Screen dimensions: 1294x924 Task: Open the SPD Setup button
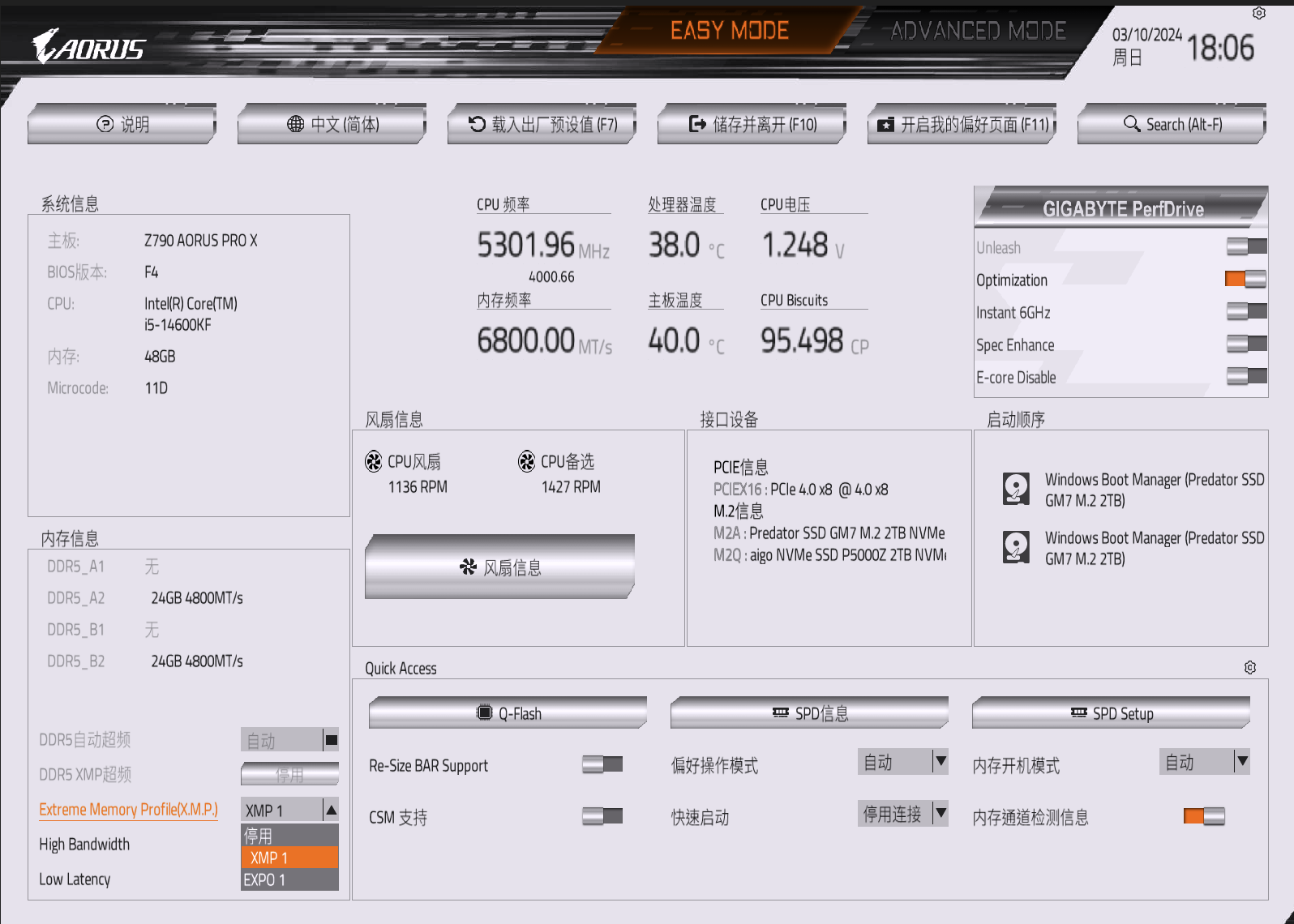(x=1111, y=712)
